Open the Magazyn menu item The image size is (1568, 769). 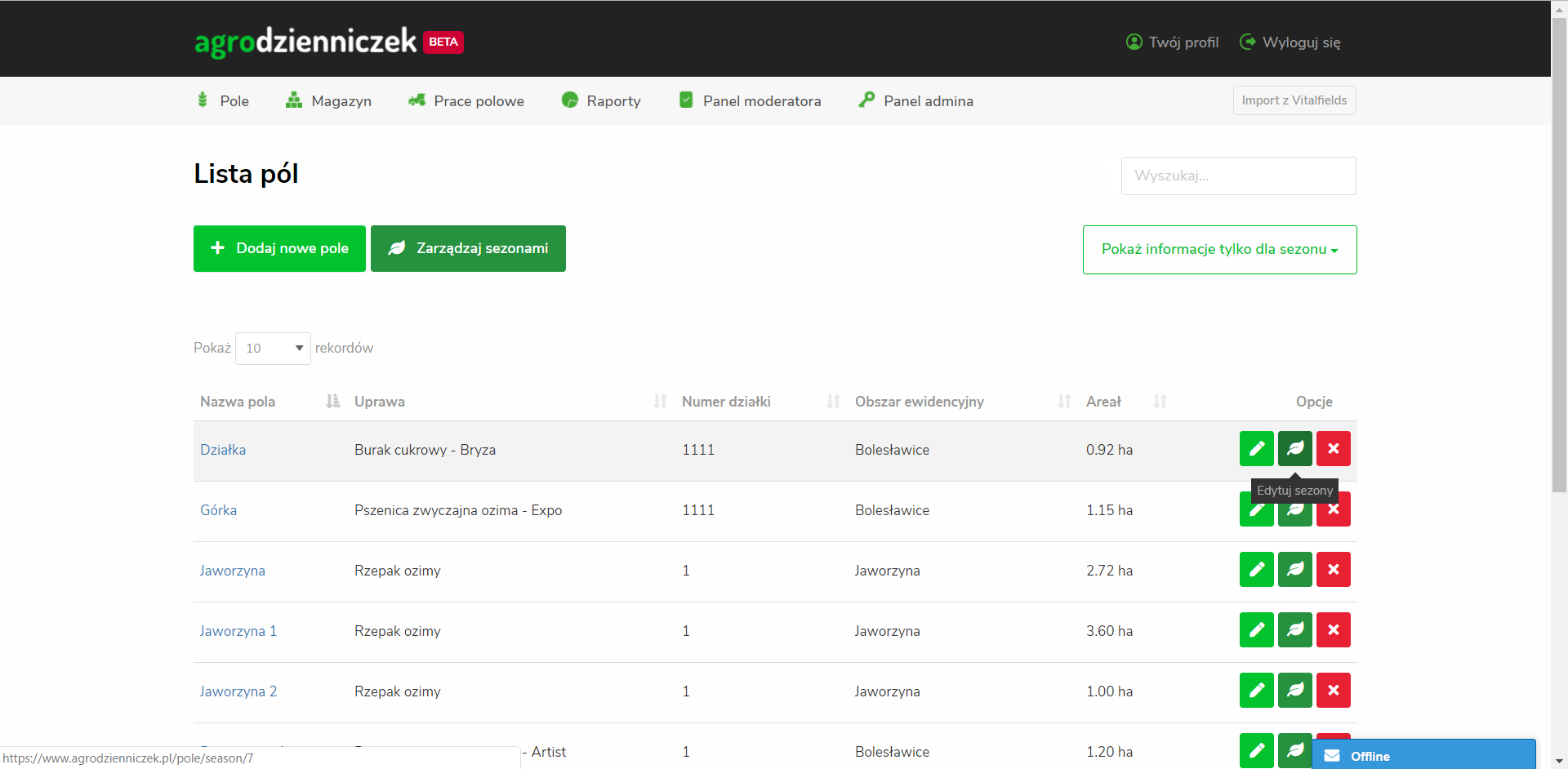pos(328,101)
